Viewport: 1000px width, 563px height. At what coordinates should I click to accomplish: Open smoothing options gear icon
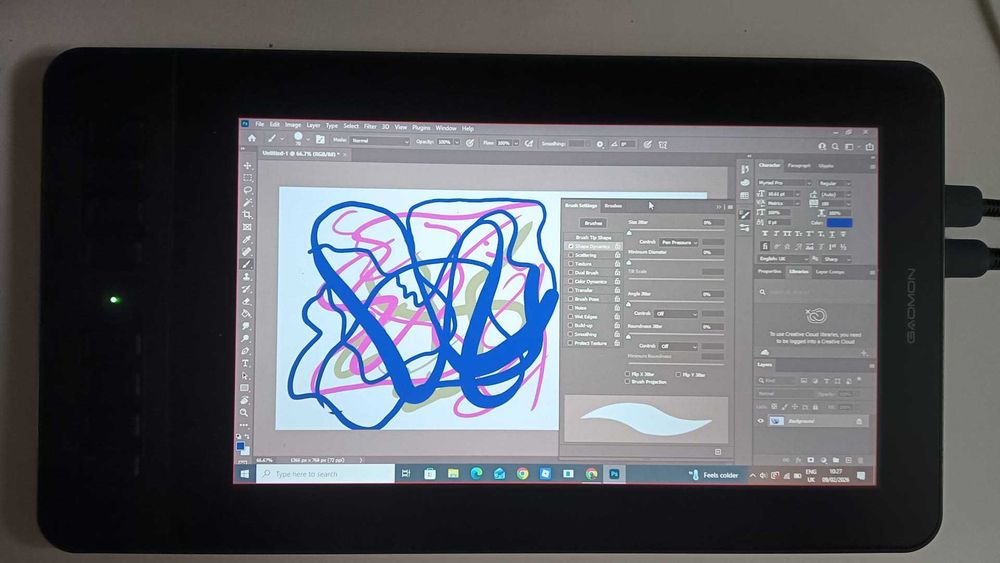click(600, 145)
